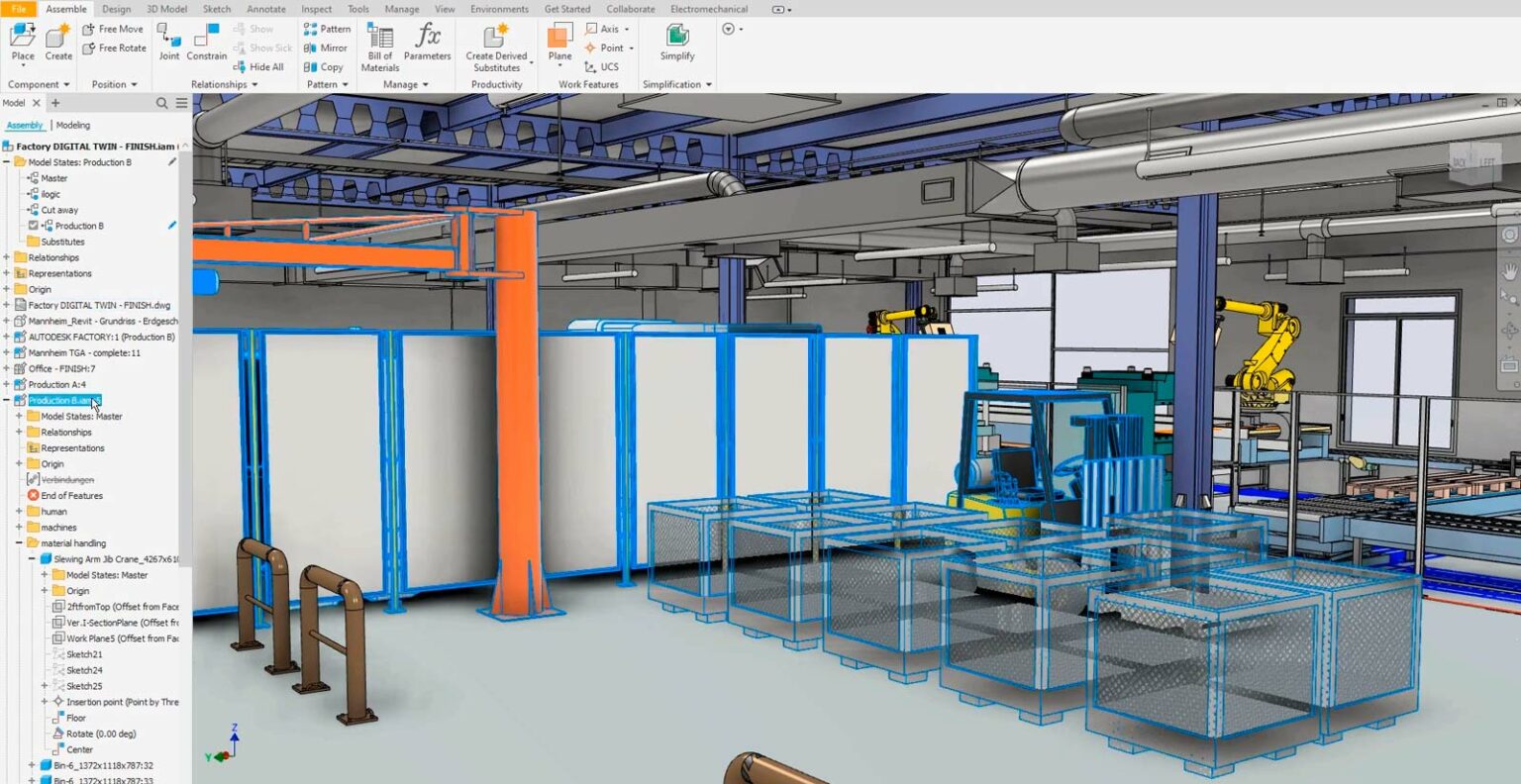The height and width of the screenshot is (784, 1521).
Task: Collapse the Model States: Production B node
Action: click(6, 161)
